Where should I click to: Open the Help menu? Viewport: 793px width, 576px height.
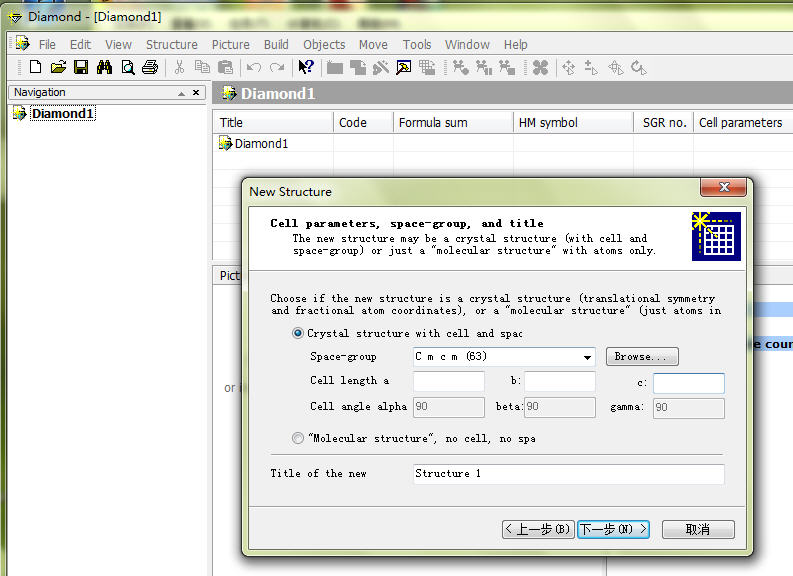click(x=515, y=45)
